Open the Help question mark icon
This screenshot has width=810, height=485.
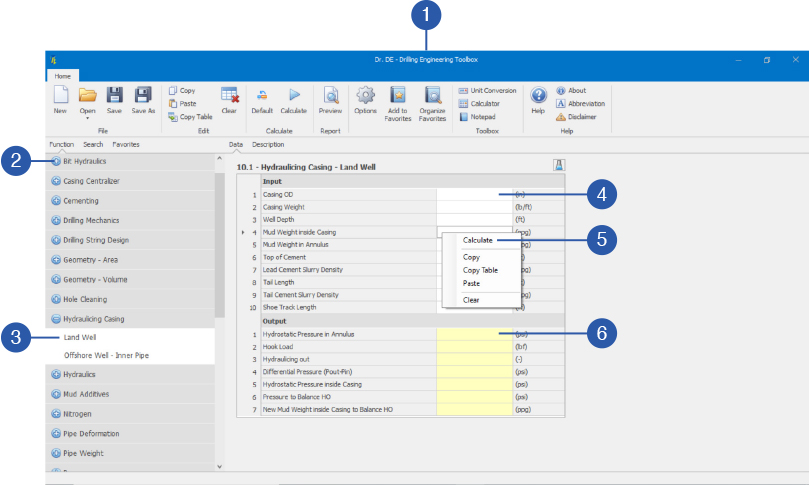[538, 96]
